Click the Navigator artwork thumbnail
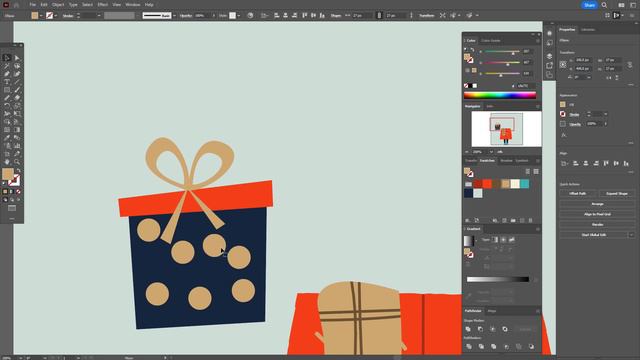This screenshot has height=360, width=640. click(506, 129)
